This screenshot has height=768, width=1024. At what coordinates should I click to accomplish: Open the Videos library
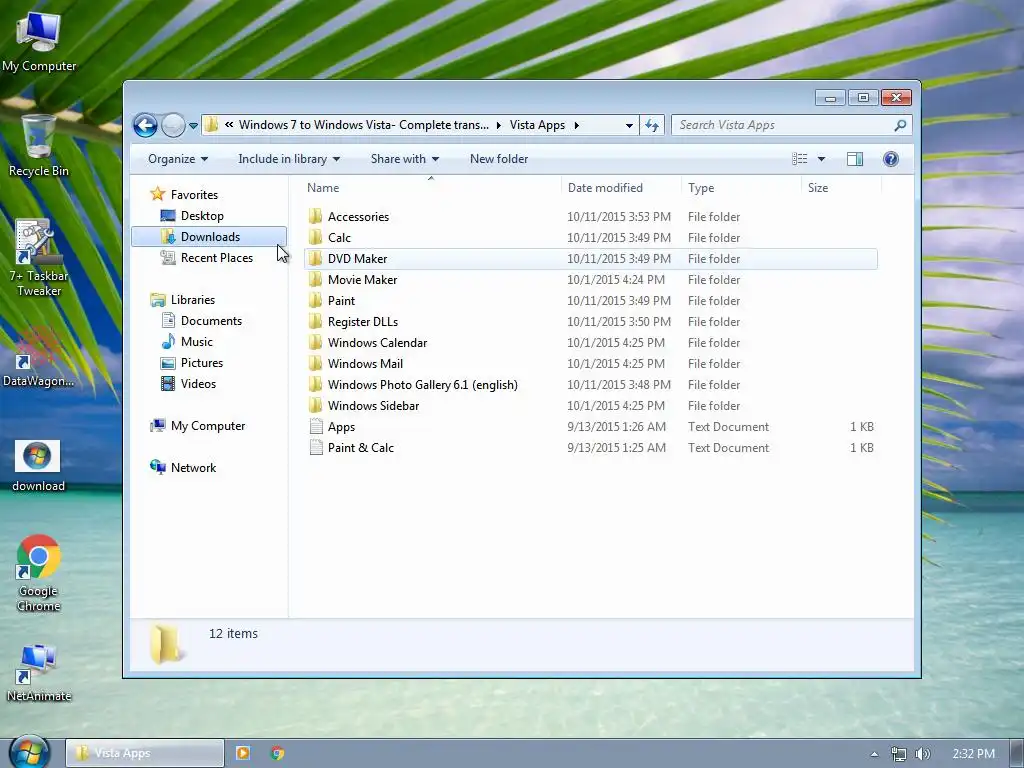click(x=198, y=383)
